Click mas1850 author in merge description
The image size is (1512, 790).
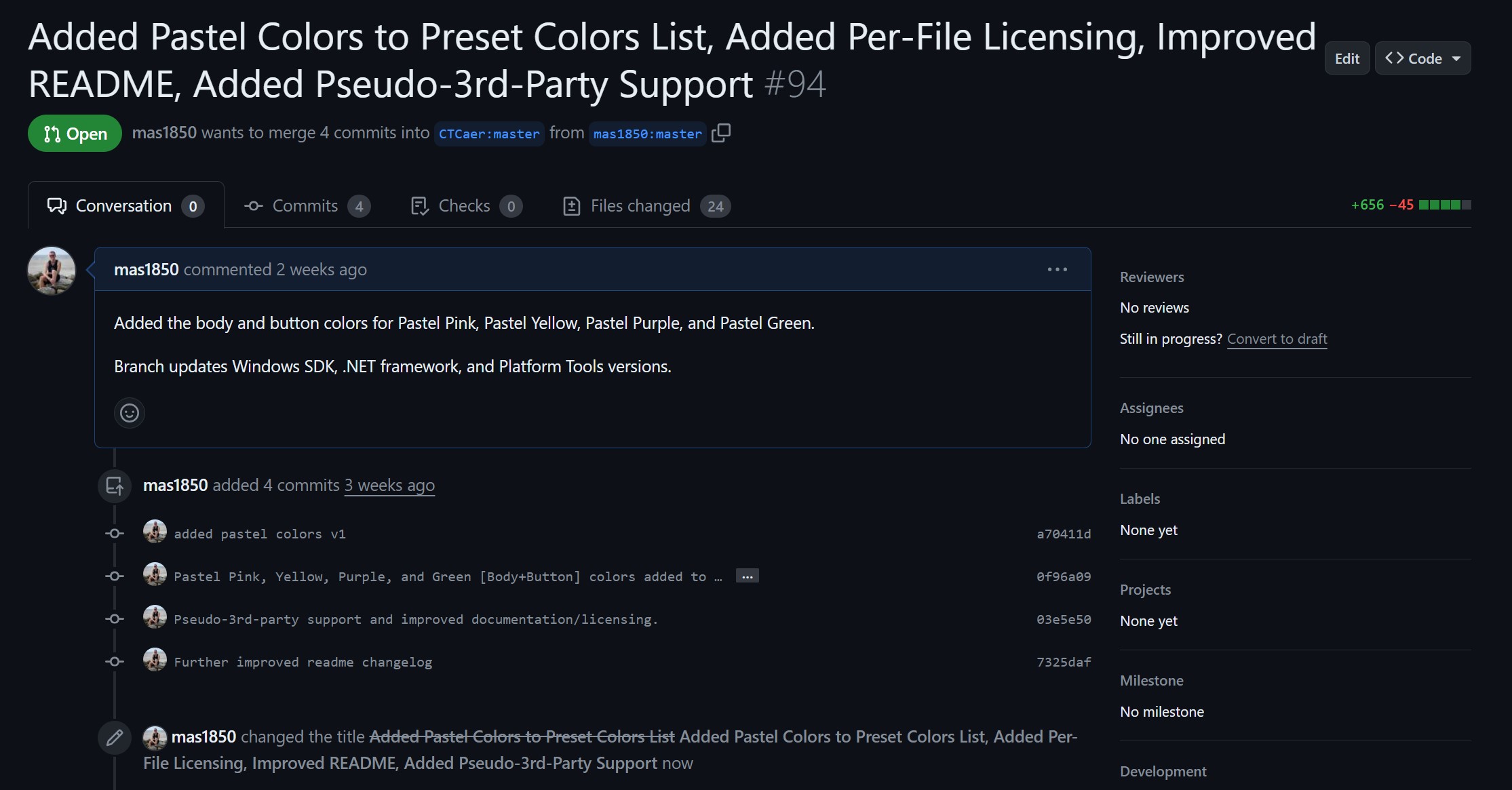coord(164,132)
